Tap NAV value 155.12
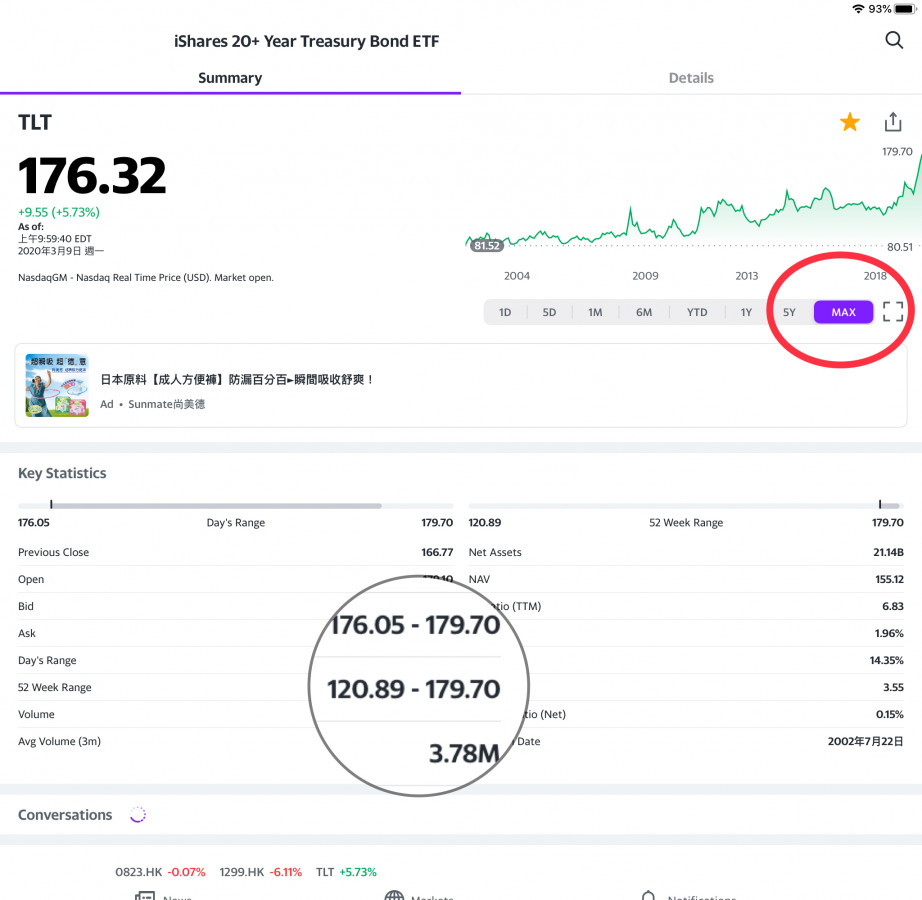The height and width of the screenshot is (900, 922). click(889, 579)
